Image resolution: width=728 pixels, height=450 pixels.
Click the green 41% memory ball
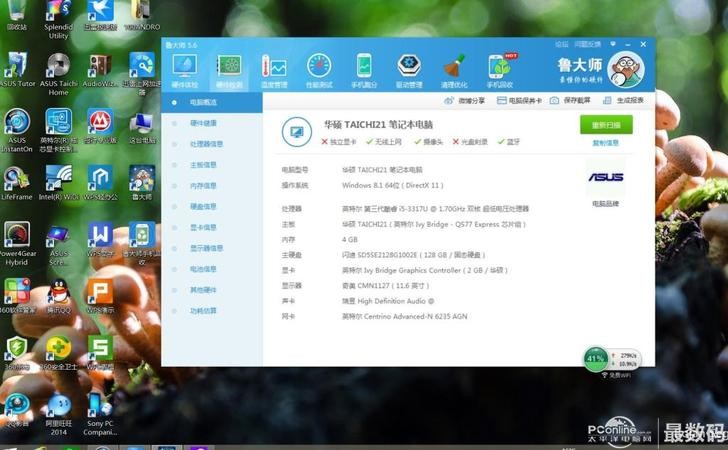[595, 359]
